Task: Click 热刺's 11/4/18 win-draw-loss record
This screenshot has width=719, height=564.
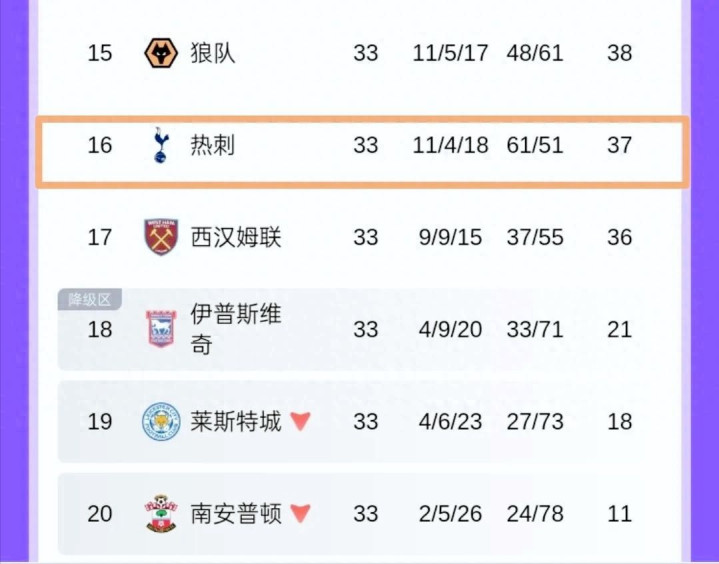Action: [x=450, y=146]
